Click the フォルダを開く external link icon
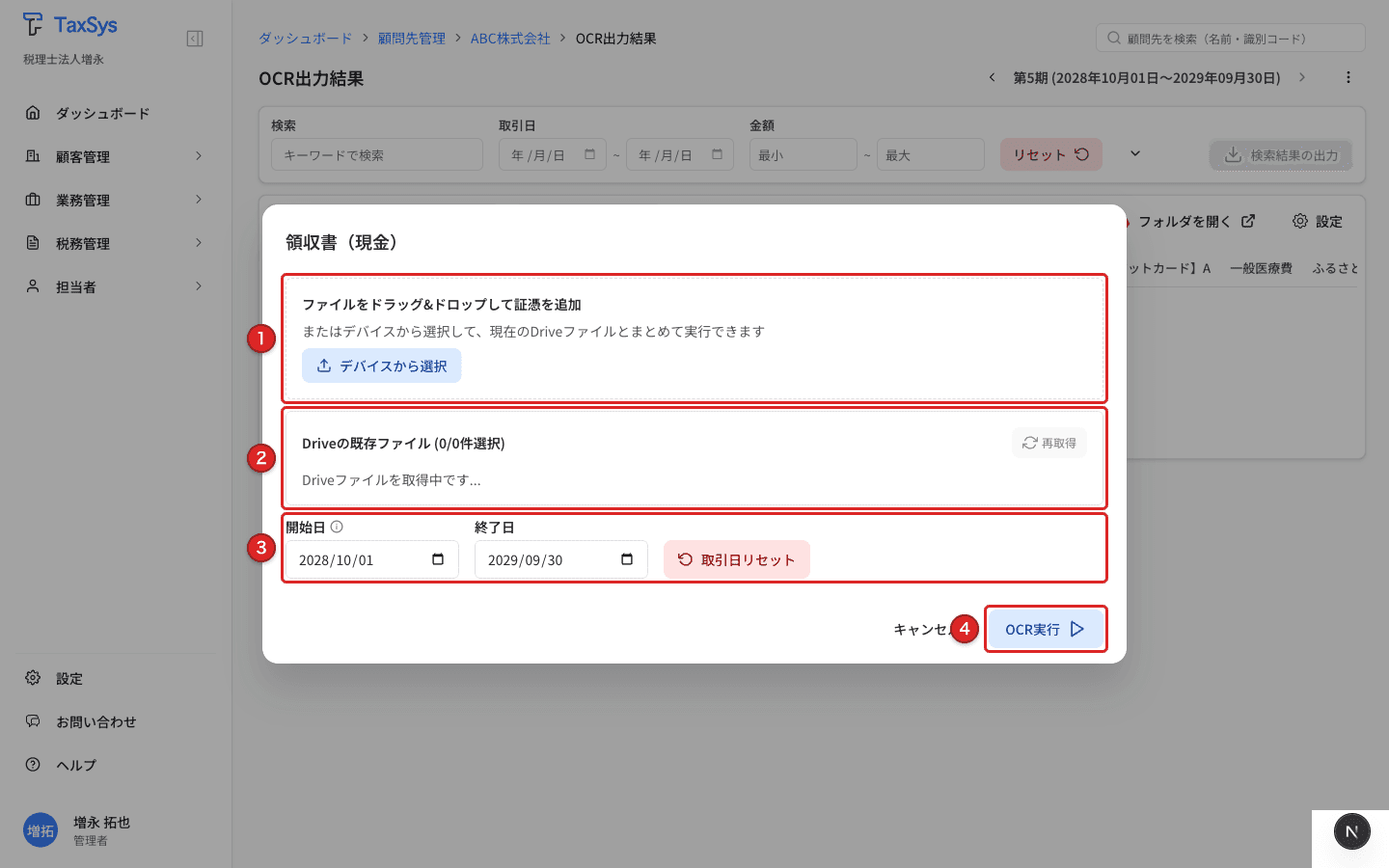 1247,220
